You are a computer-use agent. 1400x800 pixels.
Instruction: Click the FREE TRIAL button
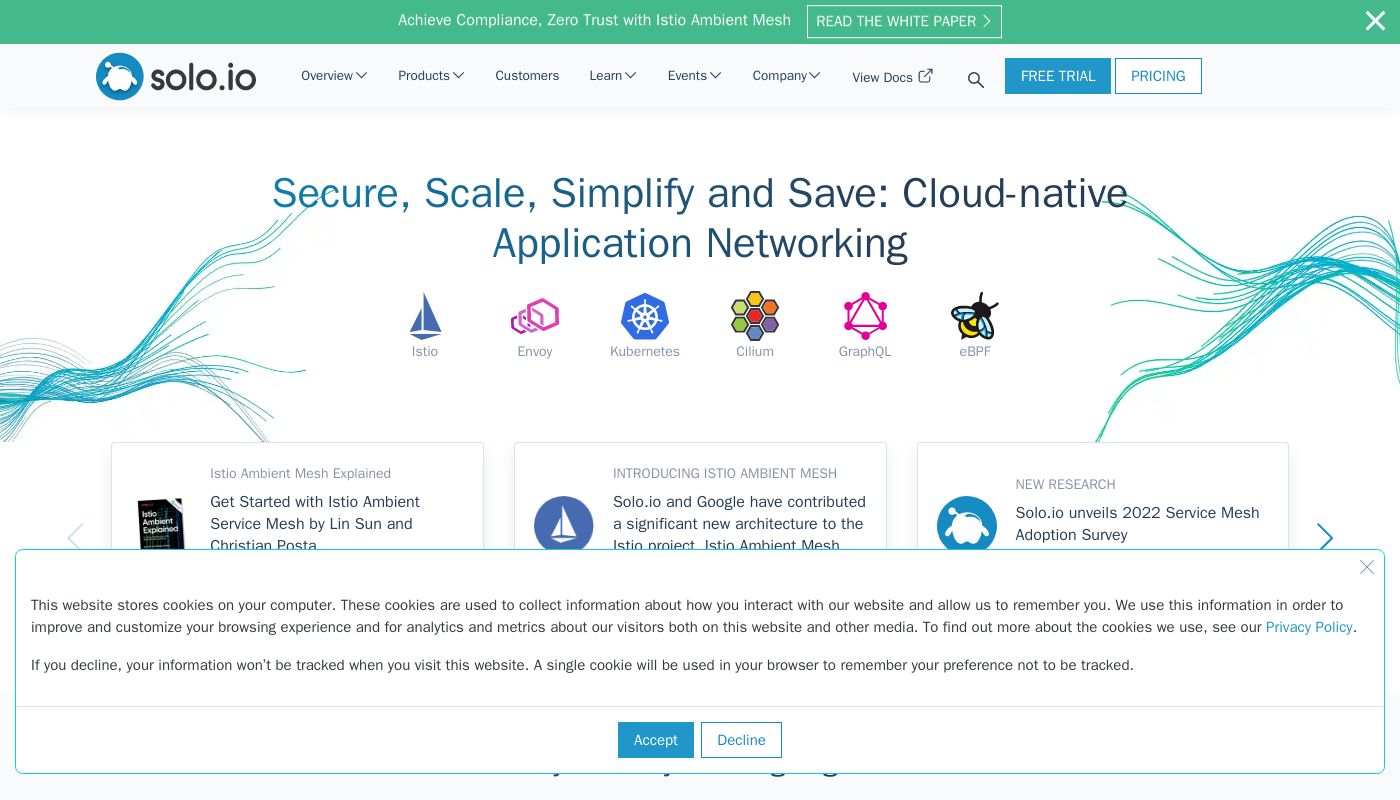[1058, 76]
